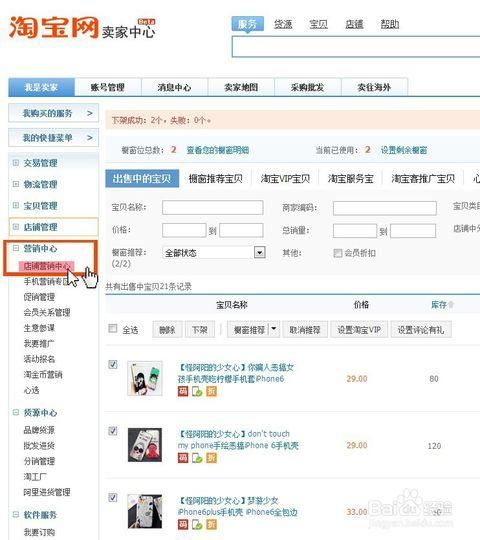The width and height of the screenshot is (480, 540).
Task: Click the orange 折 badge under the 梦游少女 item
Action: [211, 524]
